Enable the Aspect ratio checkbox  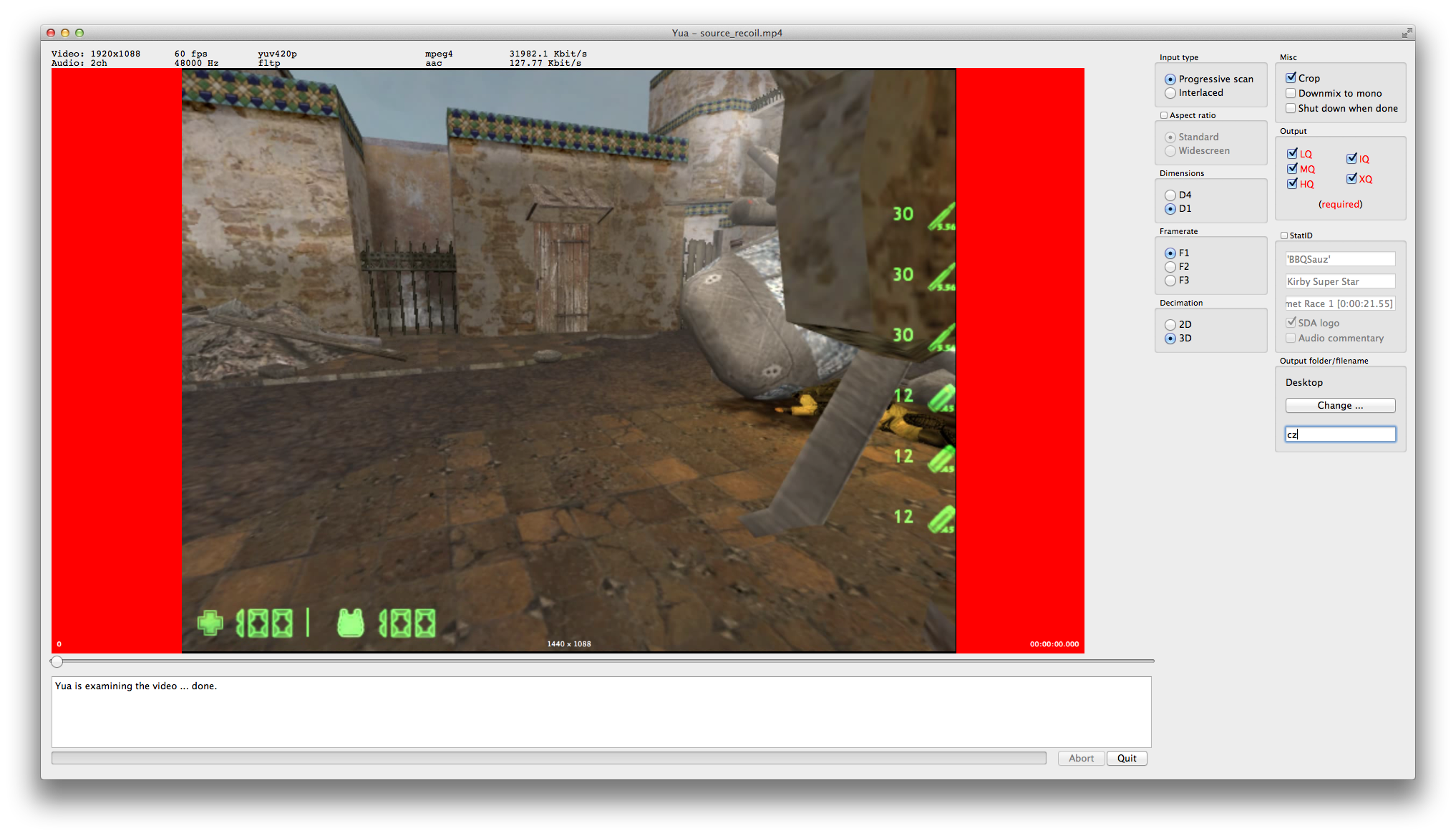tap(1164, 115)
